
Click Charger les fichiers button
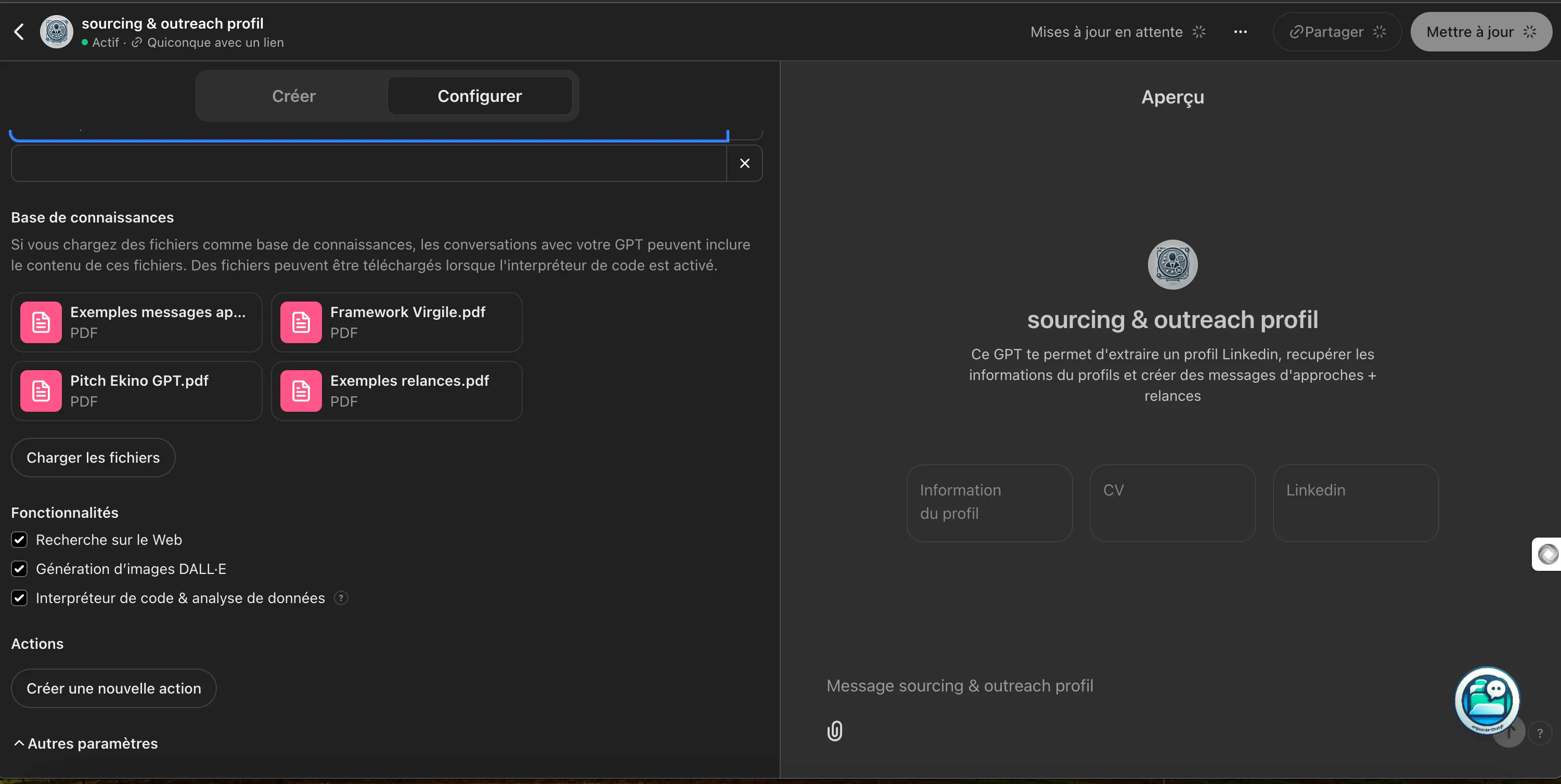click(x=93, y=458)
